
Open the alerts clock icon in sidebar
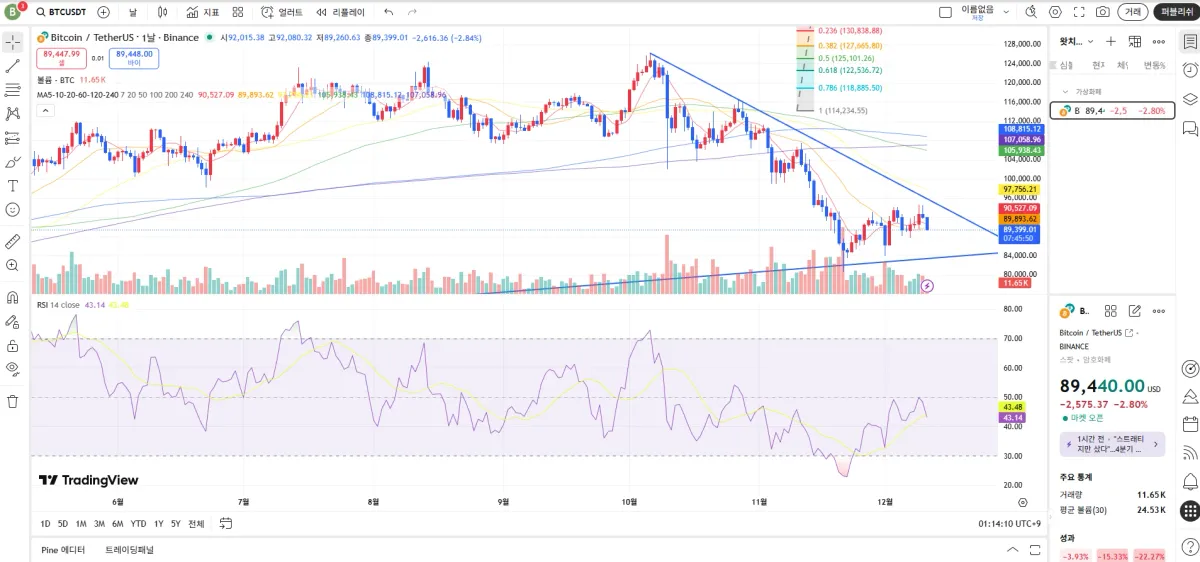[1189, 70]
